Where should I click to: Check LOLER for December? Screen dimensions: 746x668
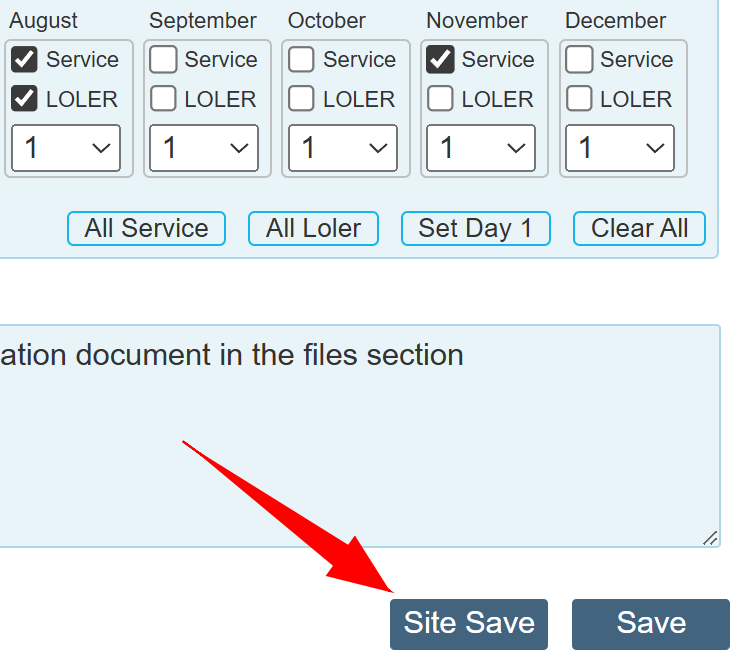pyautogui.click(x=579, y=99)
